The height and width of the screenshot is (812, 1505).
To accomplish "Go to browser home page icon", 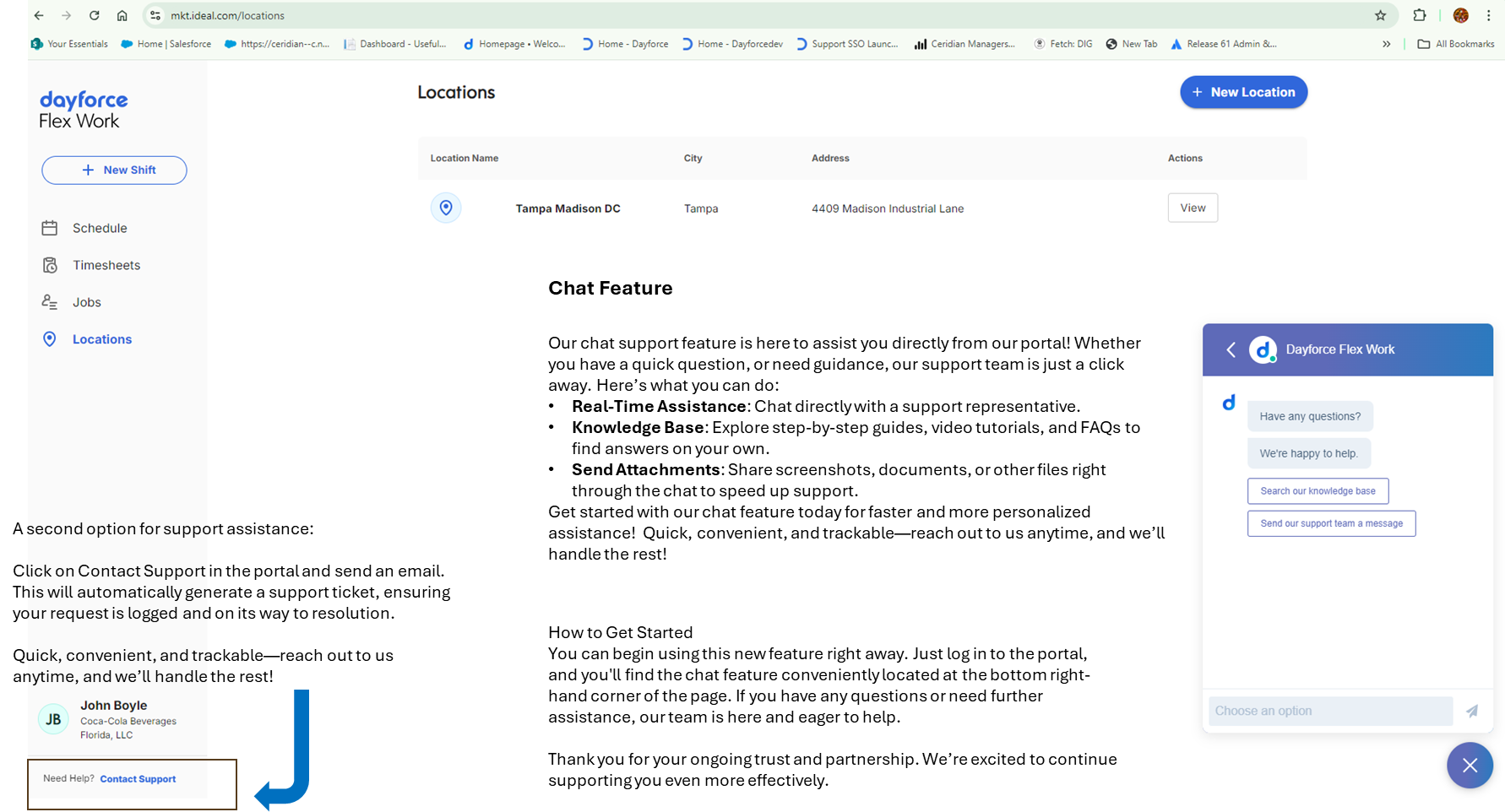I will click(122, 15).
